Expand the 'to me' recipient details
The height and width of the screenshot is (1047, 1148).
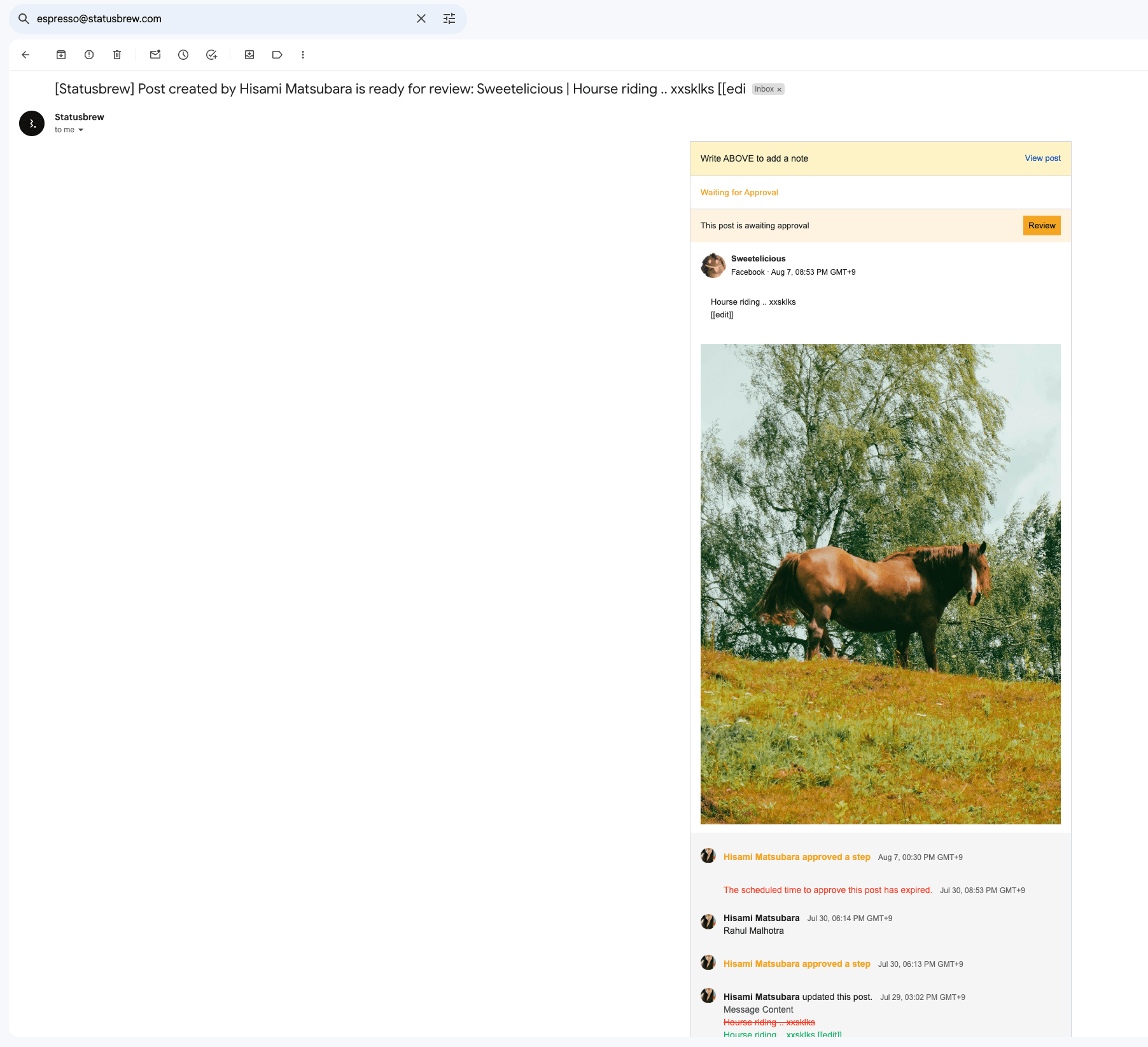click(x=81, y=130)
